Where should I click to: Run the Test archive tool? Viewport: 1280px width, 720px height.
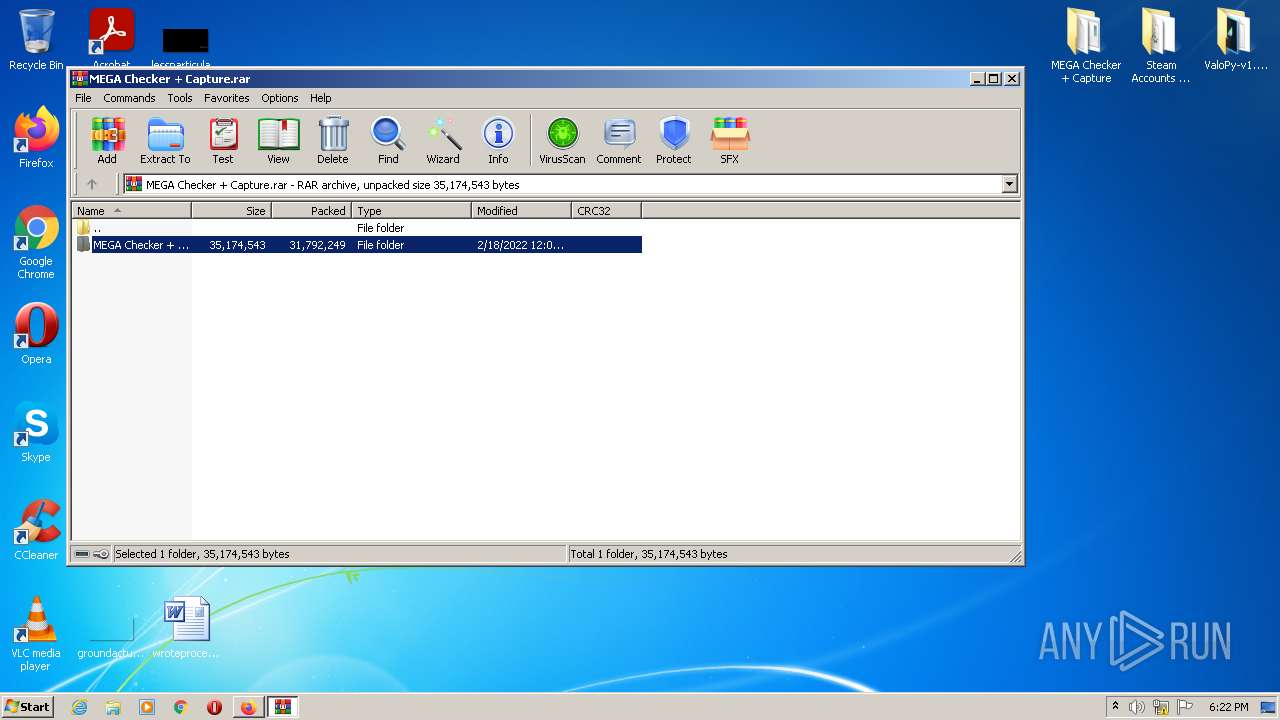pos(223,141)
